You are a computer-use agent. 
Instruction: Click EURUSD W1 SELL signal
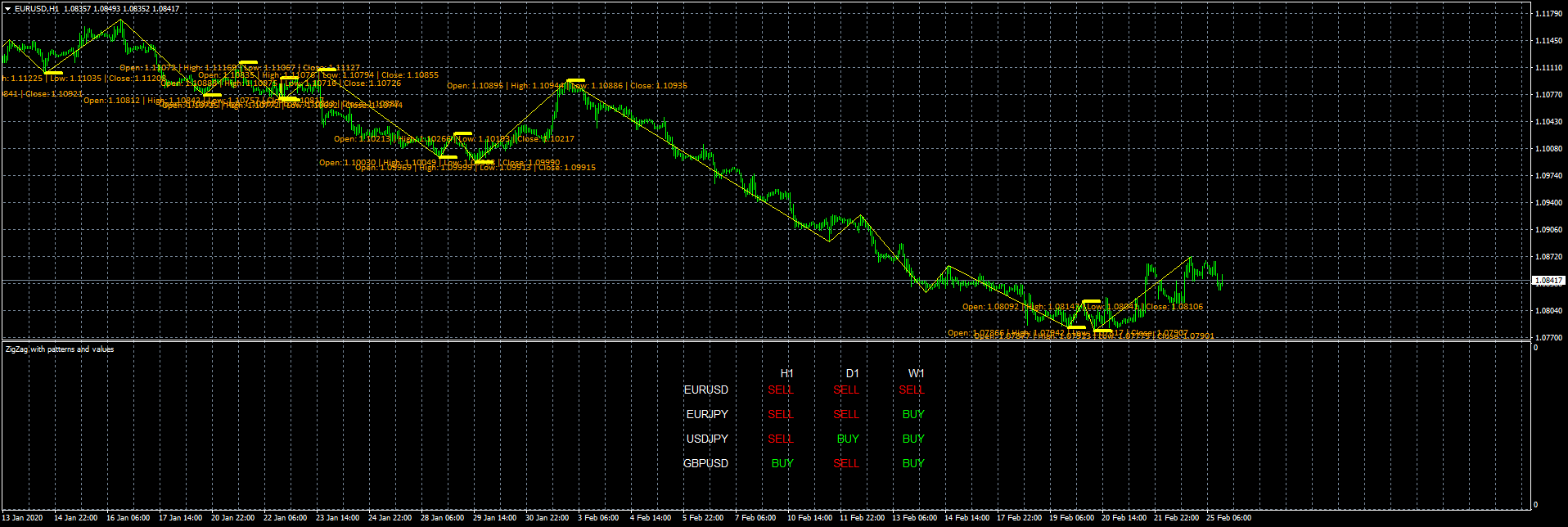[912, 390]
